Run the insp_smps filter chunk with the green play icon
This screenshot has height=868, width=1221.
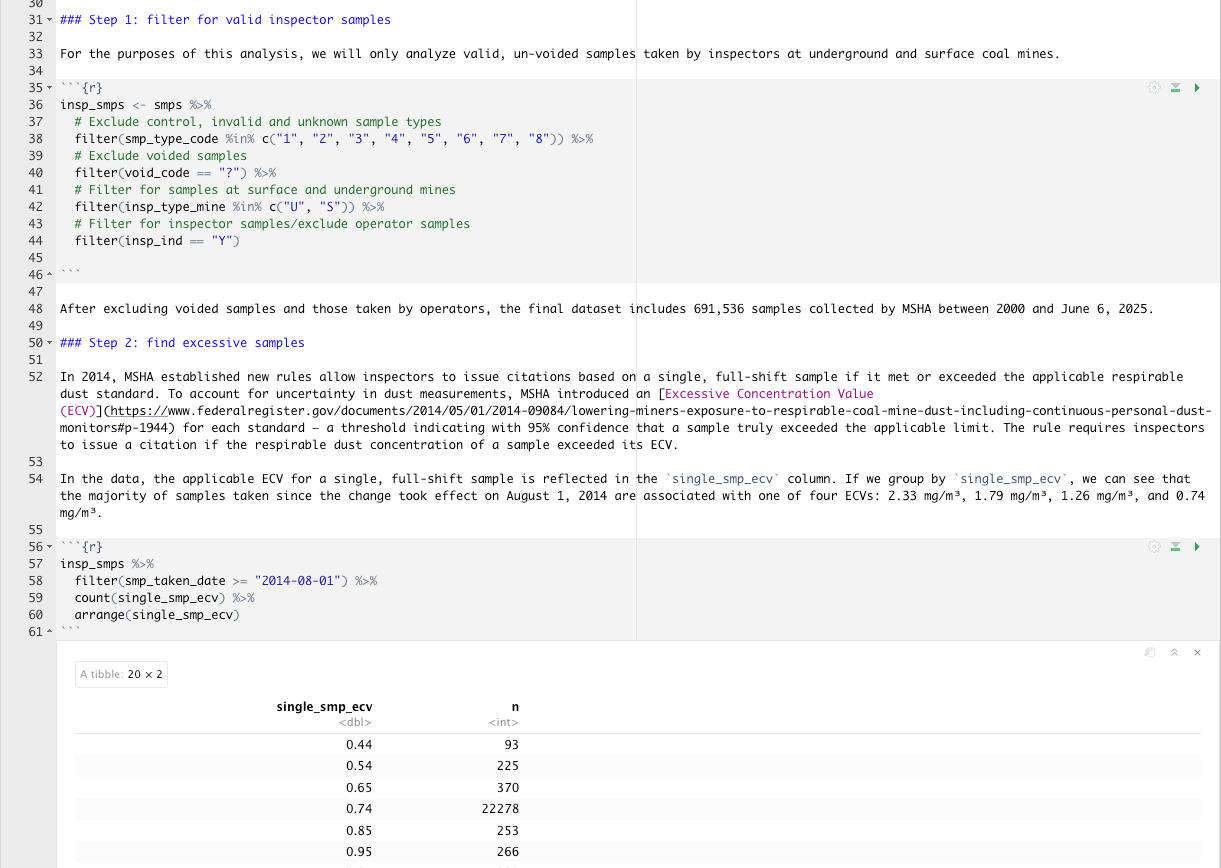coord(1197,88)
